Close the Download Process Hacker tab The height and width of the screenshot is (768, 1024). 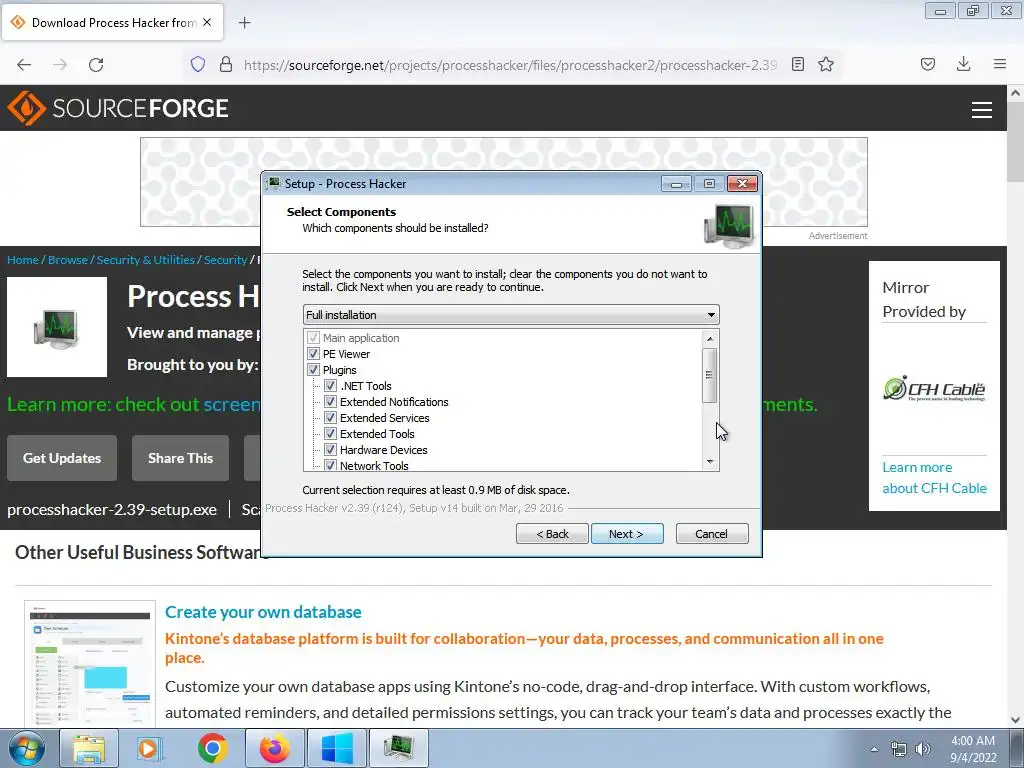[207, 22]
